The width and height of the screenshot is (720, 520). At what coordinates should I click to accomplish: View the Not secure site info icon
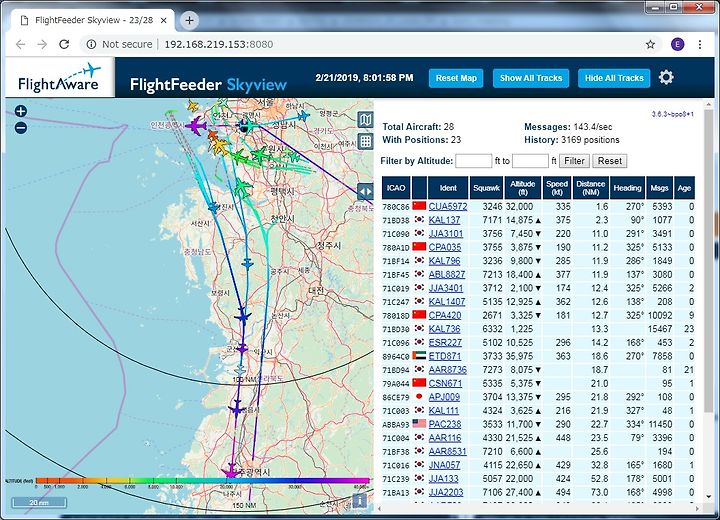pos(91,44)
